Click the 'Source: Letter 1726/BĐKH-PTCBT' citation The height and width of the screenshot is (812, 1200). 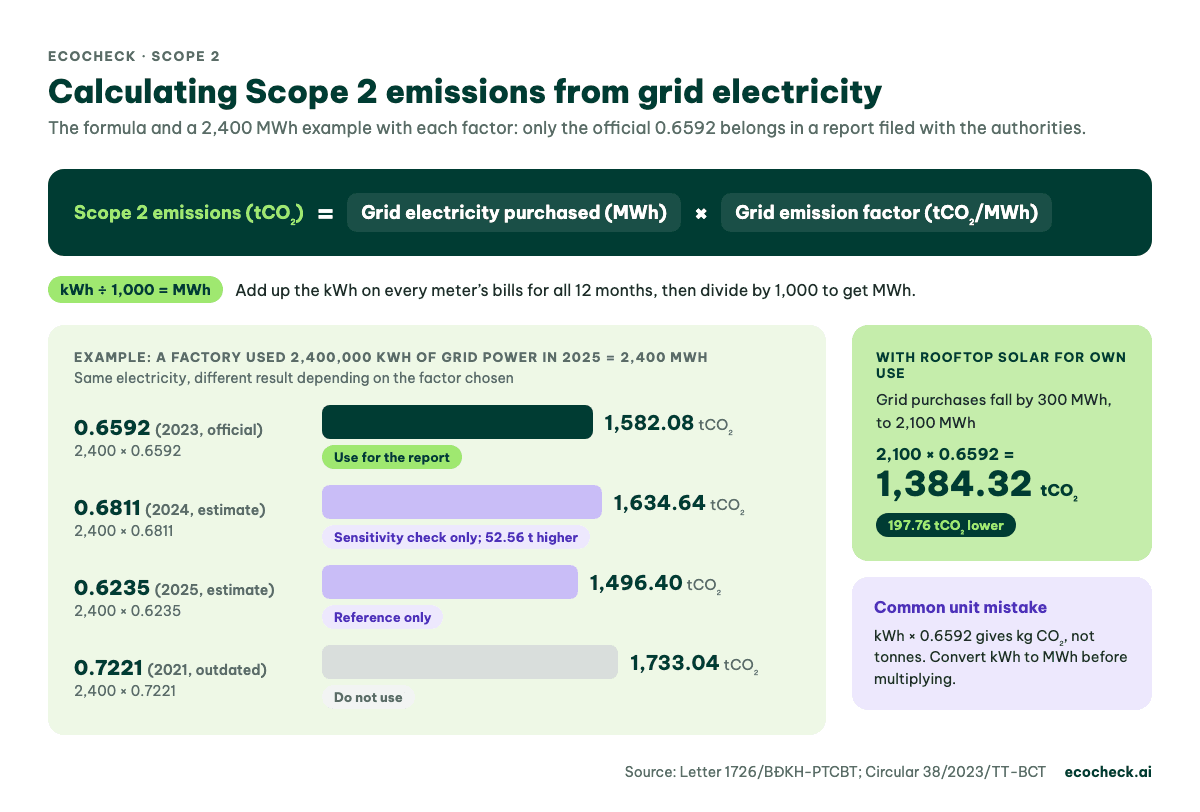click(x=834, y=772)
